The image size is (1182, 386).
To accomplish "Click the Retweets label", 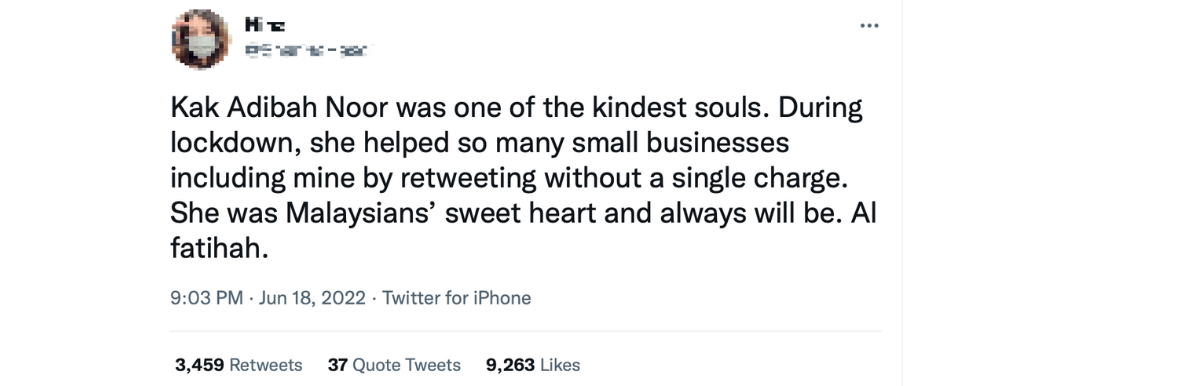I will point(265,365).
